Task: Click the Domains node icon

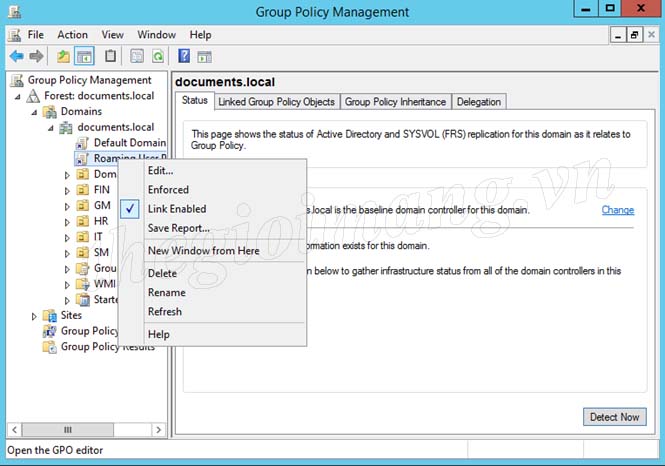Action: (50, 112)
